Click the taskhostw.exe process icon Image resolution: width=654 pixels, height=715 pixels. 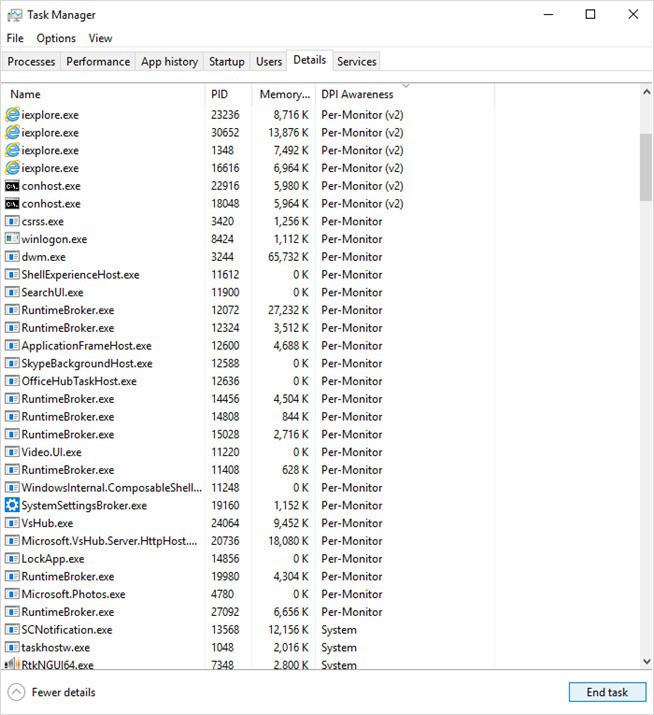coord(12,648)
